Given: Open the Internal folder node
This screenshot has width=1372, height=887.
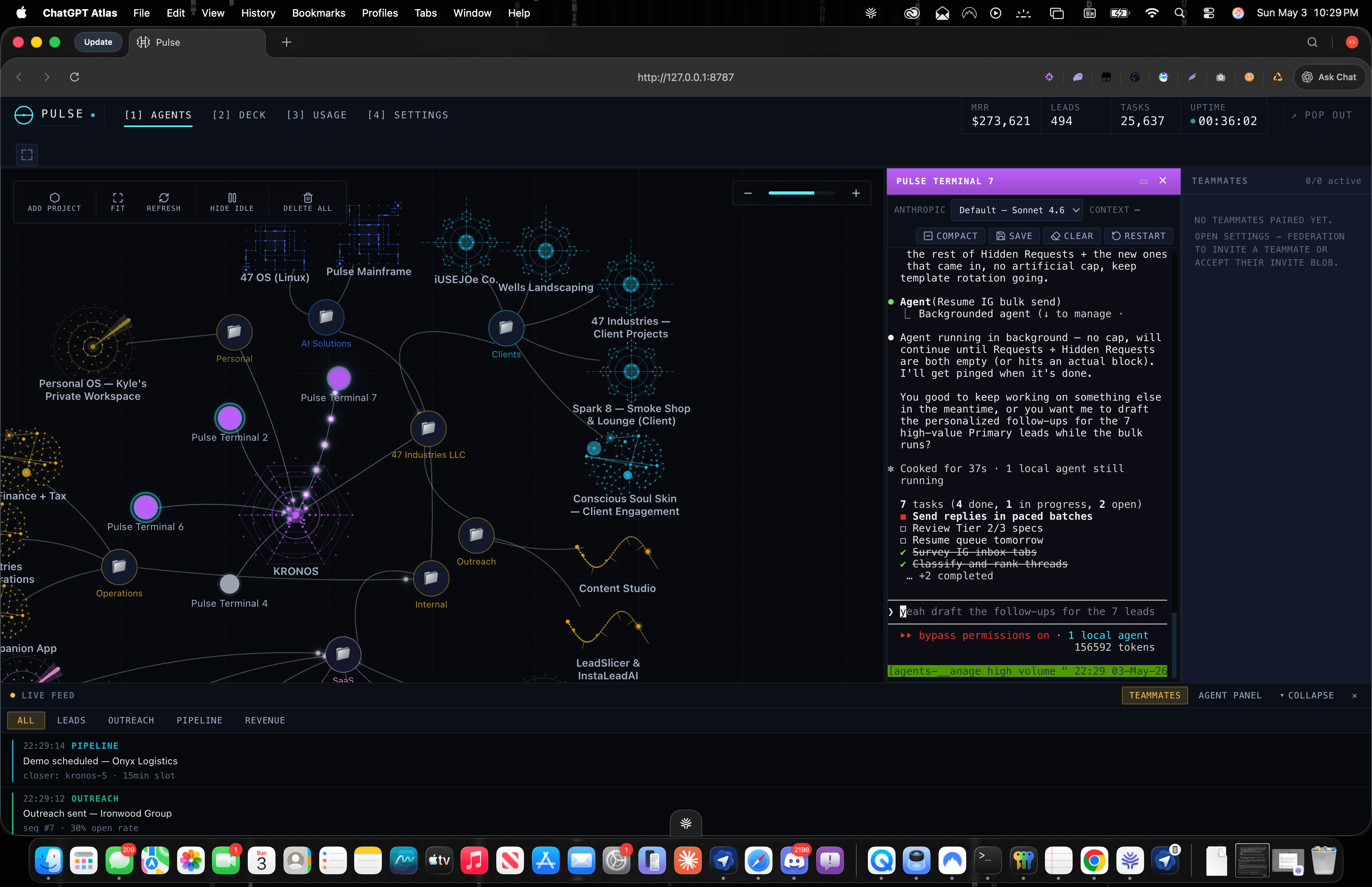Looking at the screenshot, I should tap(431, 578).
